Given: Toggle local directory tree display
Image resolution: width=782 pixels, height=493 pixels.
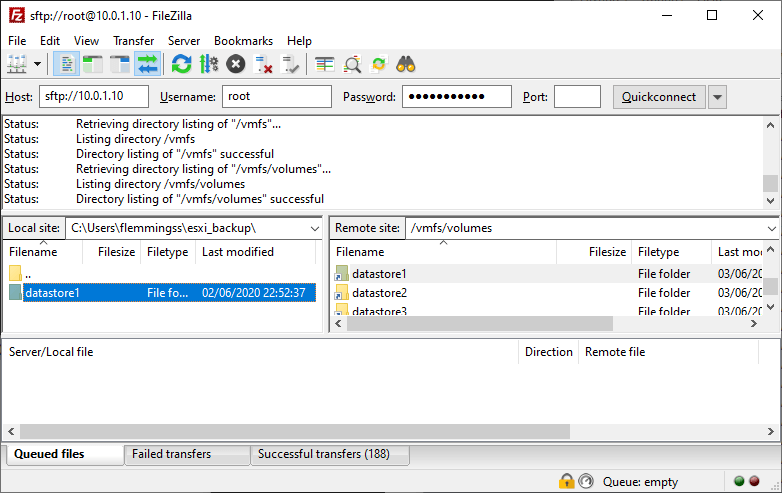Looking at the screenshot, I should pos(93,64).
